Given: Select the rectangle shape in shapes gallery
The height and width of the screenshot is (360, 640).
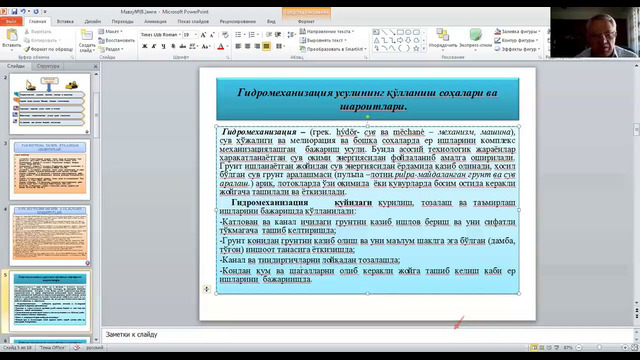Looking at the screenshot, I should coord(400,32).
